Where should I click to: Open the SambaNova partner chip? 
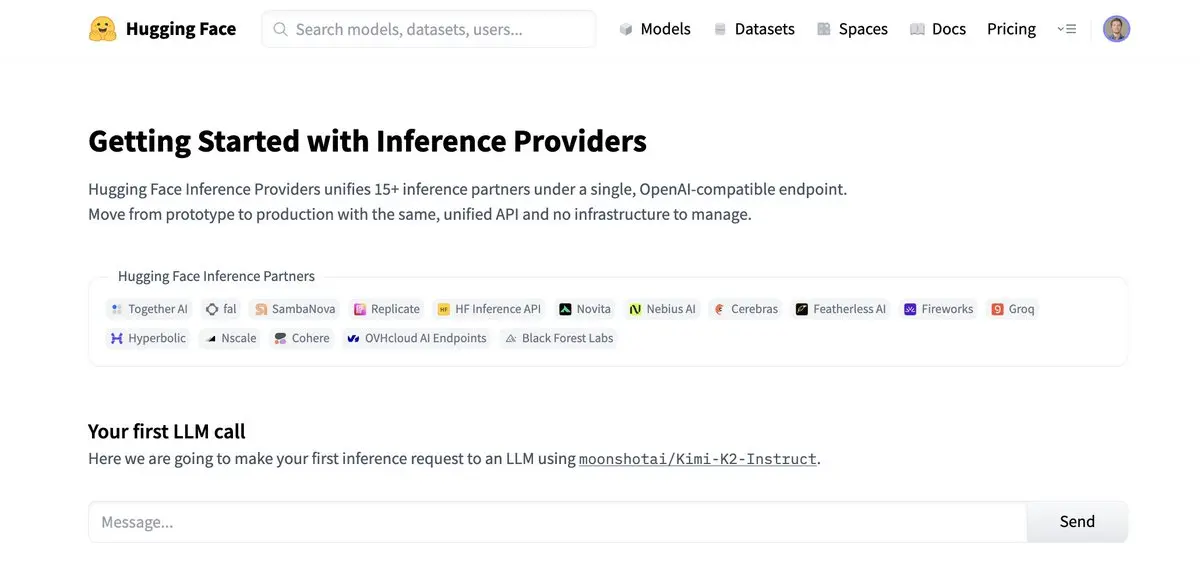click(295, 309)
